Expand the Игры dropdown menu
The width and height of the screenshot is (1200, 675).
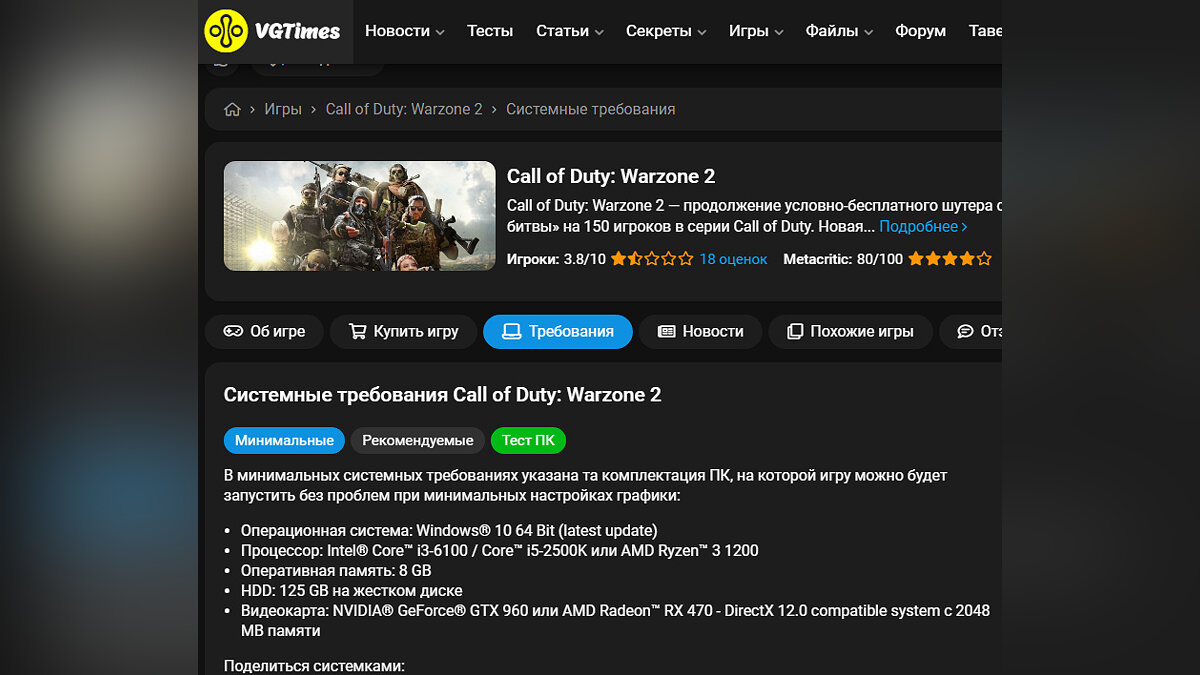pos(756,31)
